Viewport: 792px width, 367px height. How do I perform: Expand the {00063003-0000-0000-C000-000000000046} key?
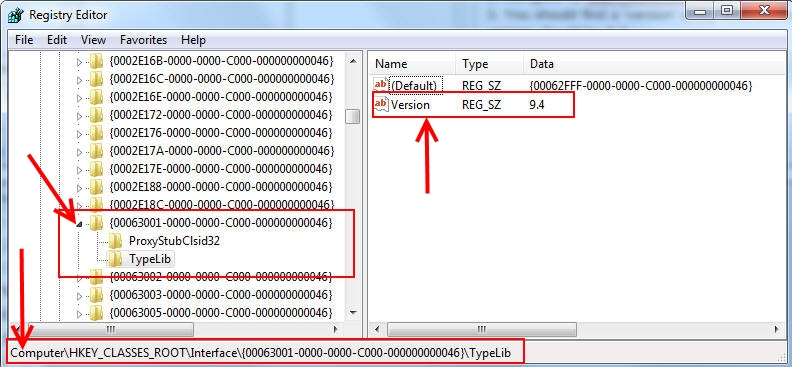[79, 295]
